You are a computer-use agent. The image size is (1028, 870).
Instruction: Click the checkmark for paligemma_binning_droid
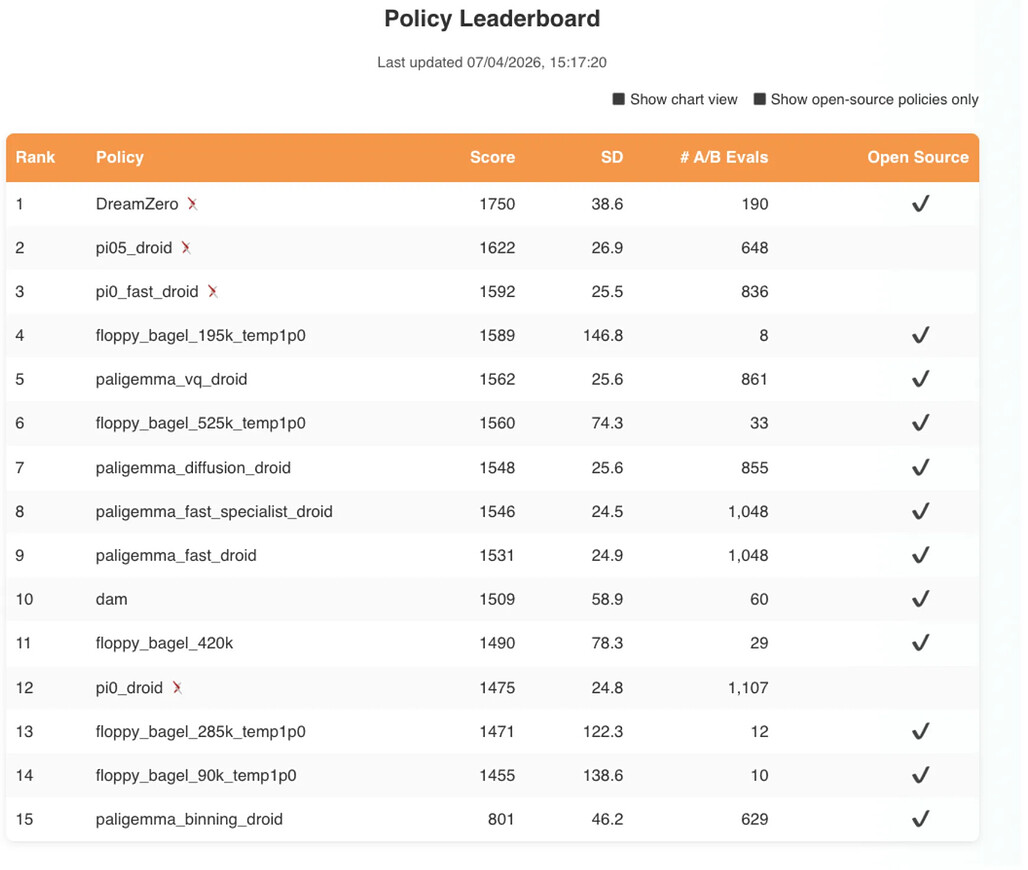[920, 819]
